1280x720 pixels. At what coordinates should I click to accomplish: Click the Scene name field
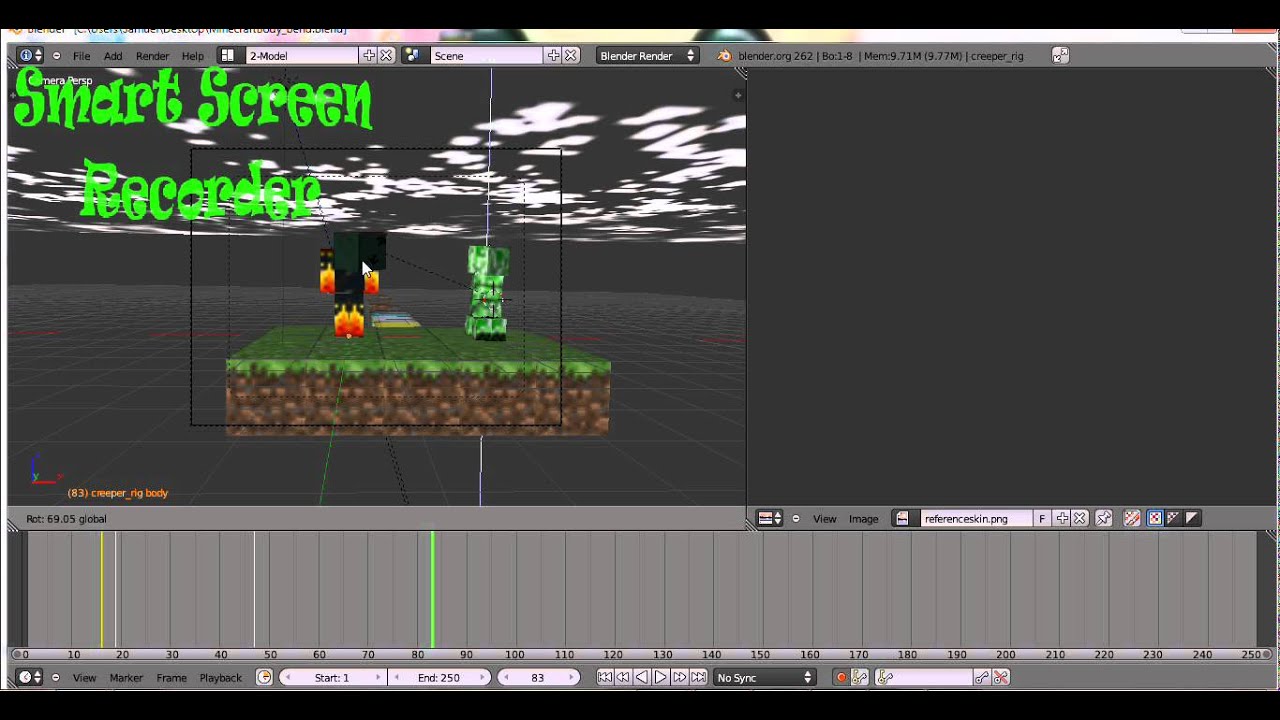[487, 56]
